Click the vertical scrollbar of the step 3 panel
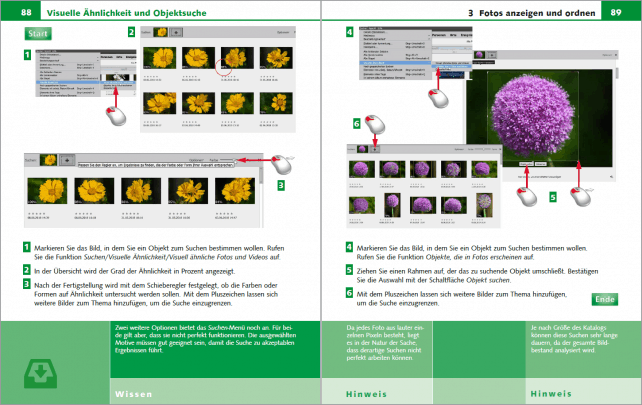 coord(261,175)
